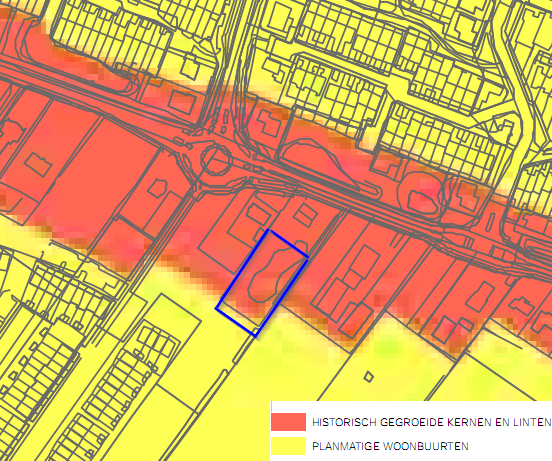Click the small diamond-shaped building in the yellow field
Image resolution: width=552 pixels, height=461 pixels.
tap(369, 377)
